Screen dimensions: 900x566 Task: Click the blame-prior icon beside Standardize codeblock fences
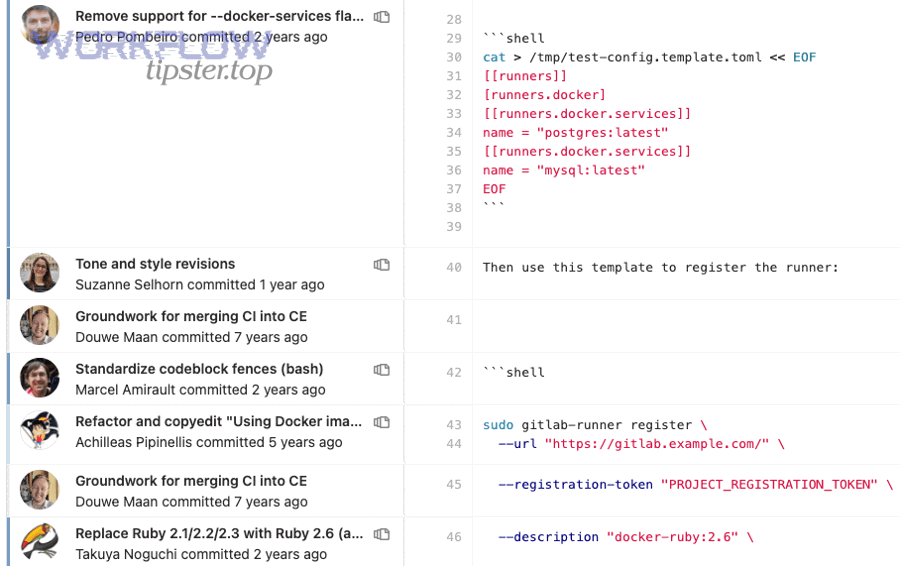click(381, 370)
